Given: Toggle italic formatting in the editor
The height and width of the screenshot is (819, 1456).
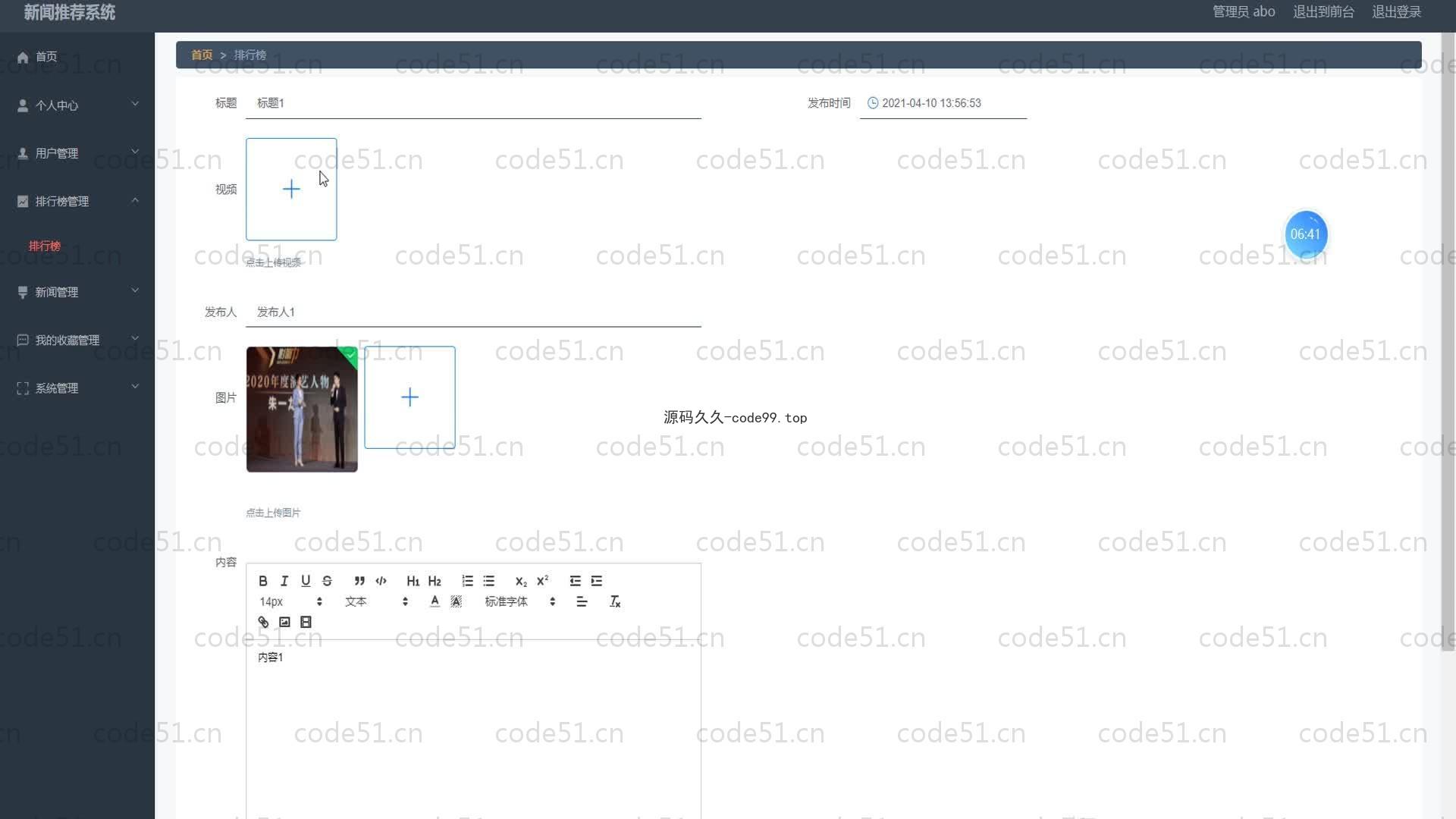Looking at the screenshot, I should pyautogui.click(x=284, y=581).
